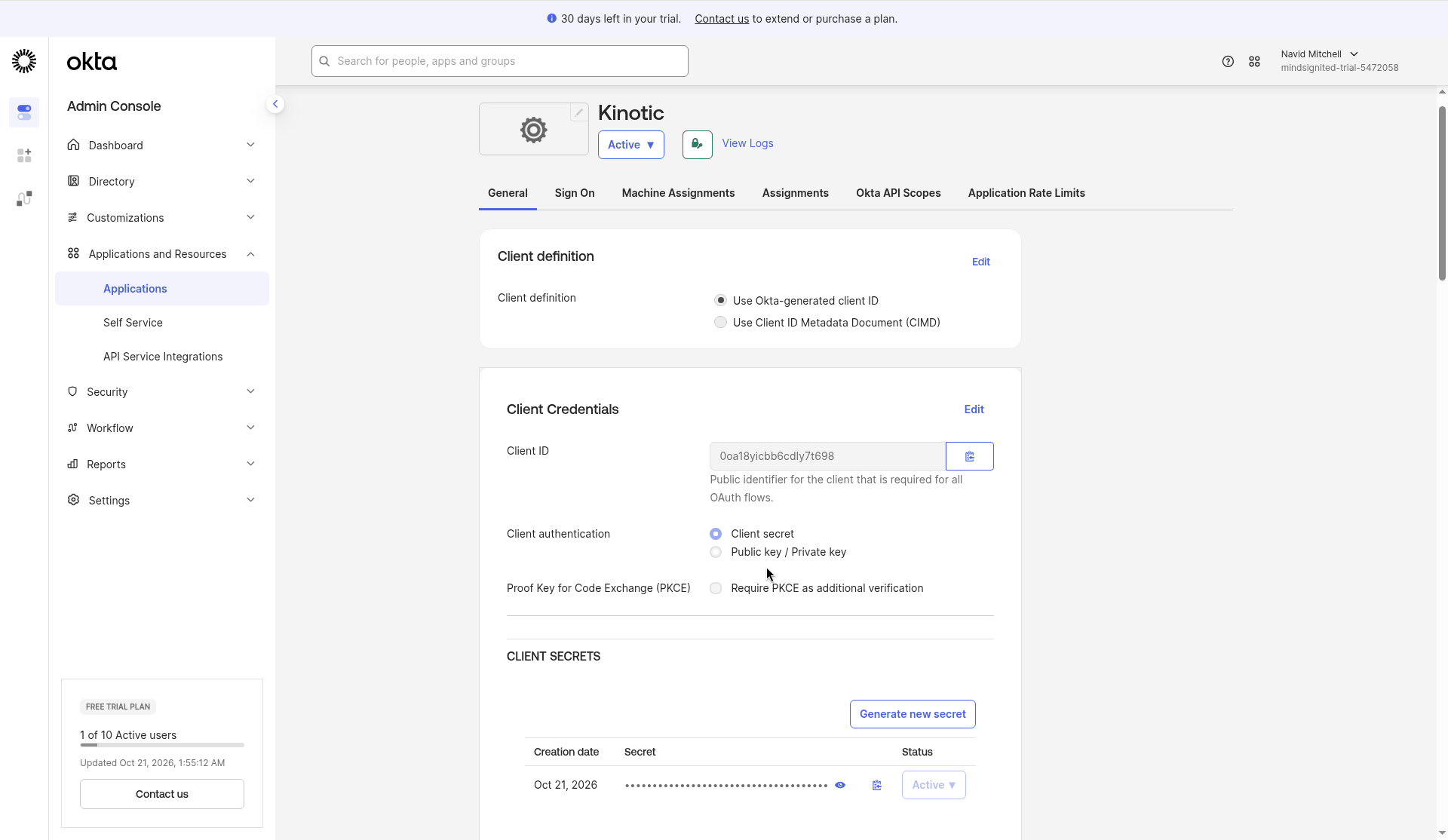This screenshot has width=1448, height=840.
Task: Select Use Client ID Metadata Document option
Action: coord(720,322)
